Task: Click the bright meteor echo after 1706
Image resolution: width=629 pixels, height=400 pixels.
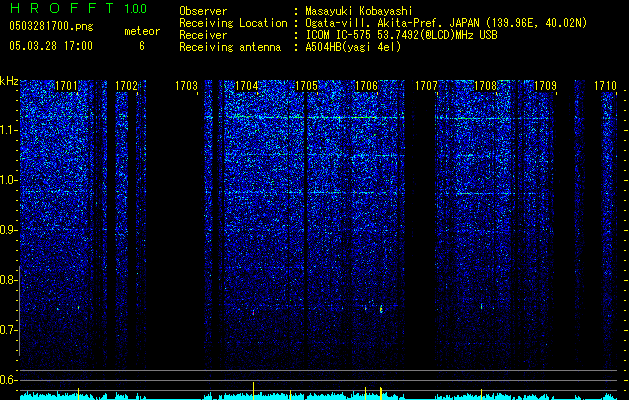Action: click(x=381, y=309)
